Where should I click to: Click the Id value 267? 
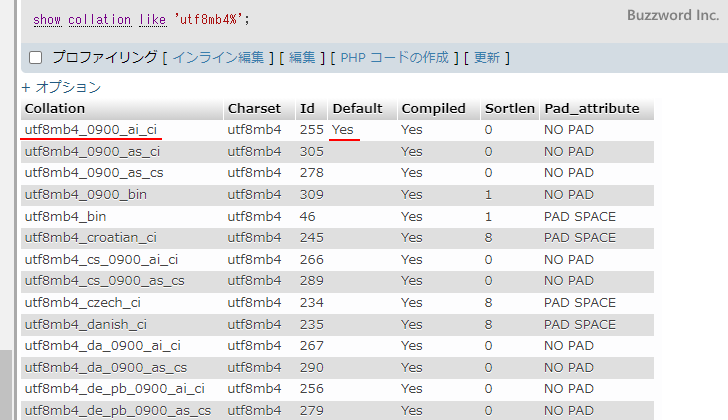312,346
